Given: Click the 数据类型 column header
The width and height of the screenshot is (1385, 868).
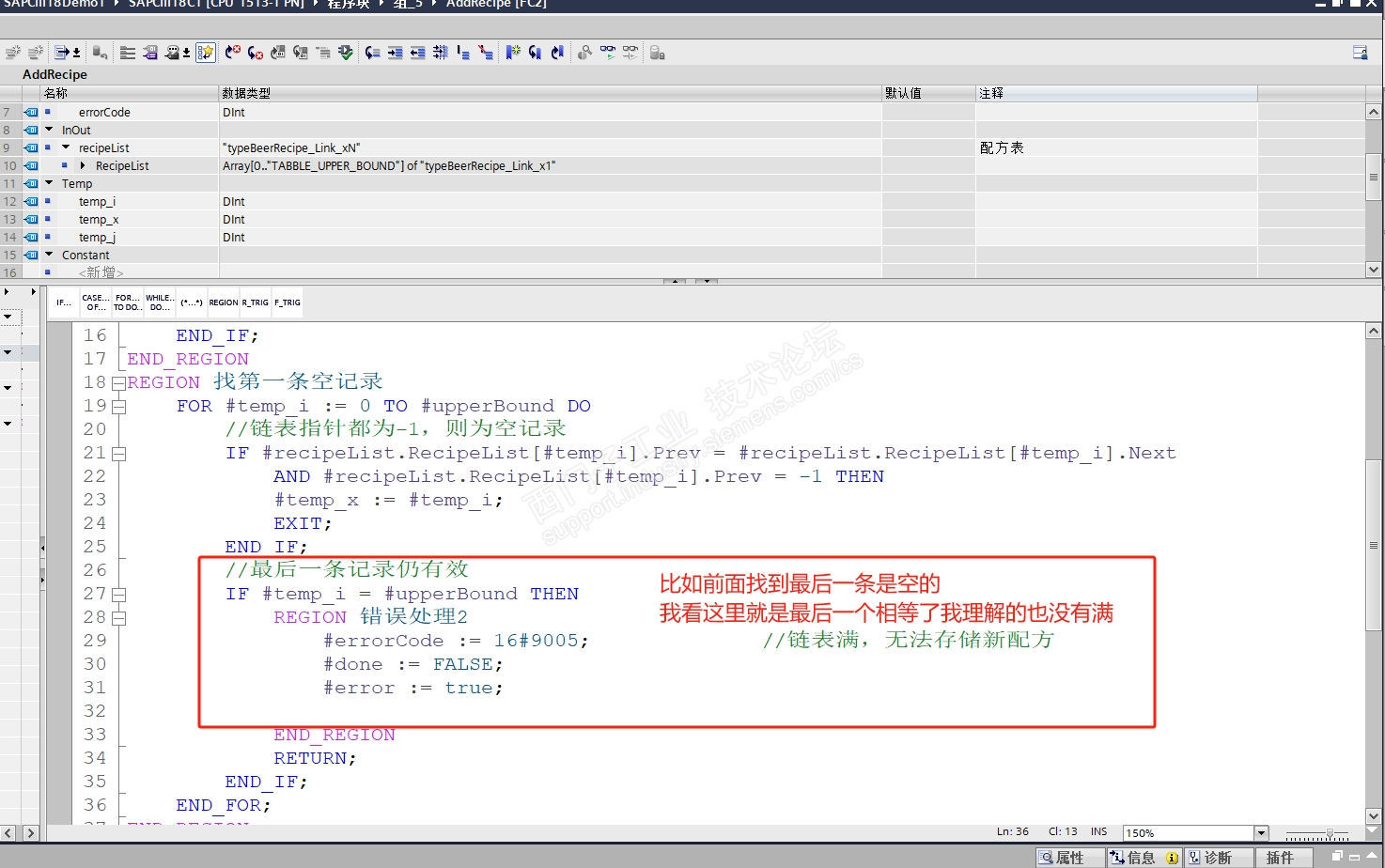Looking at the screenshot, I should pos(550,93).
